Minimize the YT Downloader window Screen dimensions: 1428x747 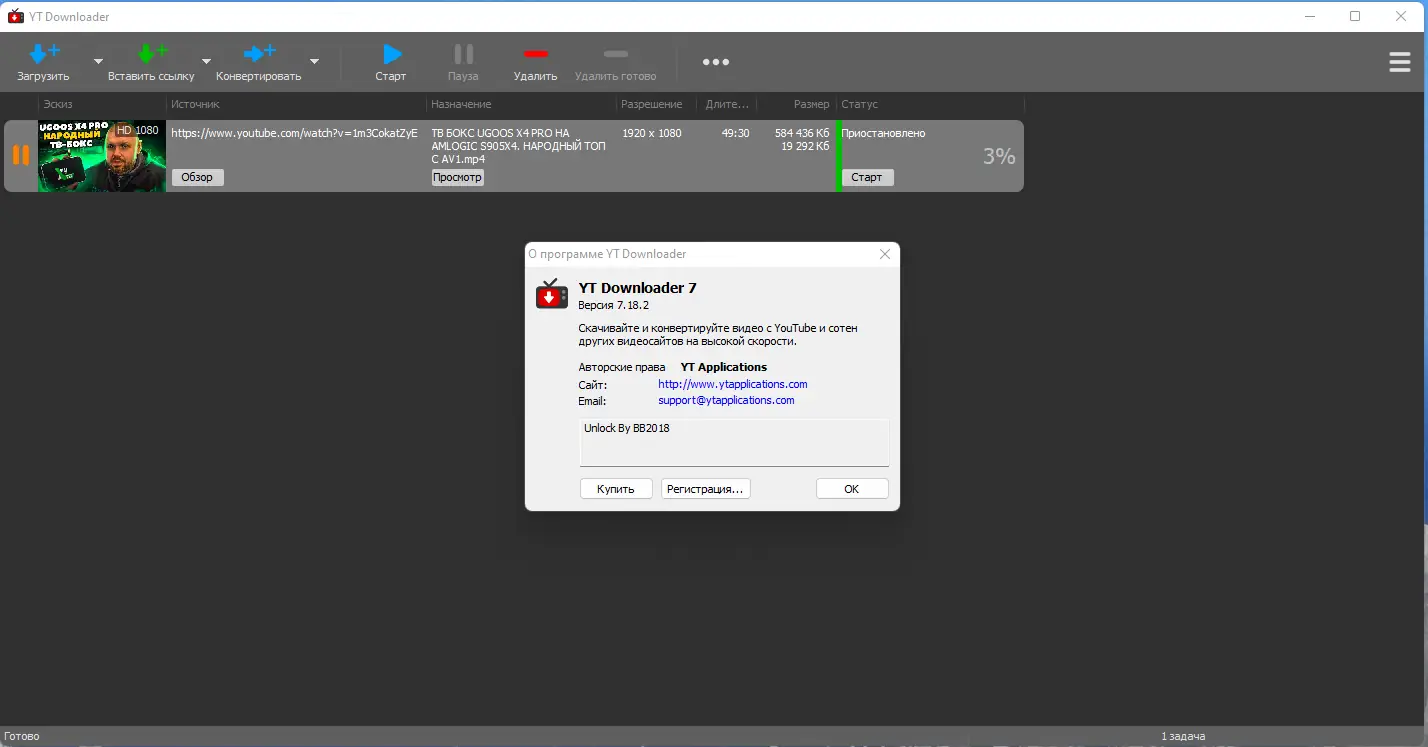click(1309, 16)
